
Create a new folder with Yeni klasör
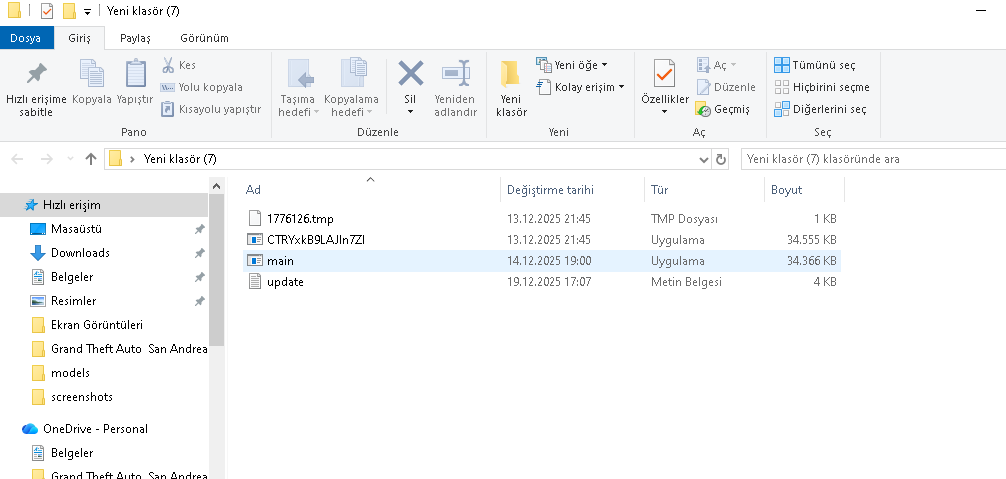pyautogui.click(x=510, y=88)
